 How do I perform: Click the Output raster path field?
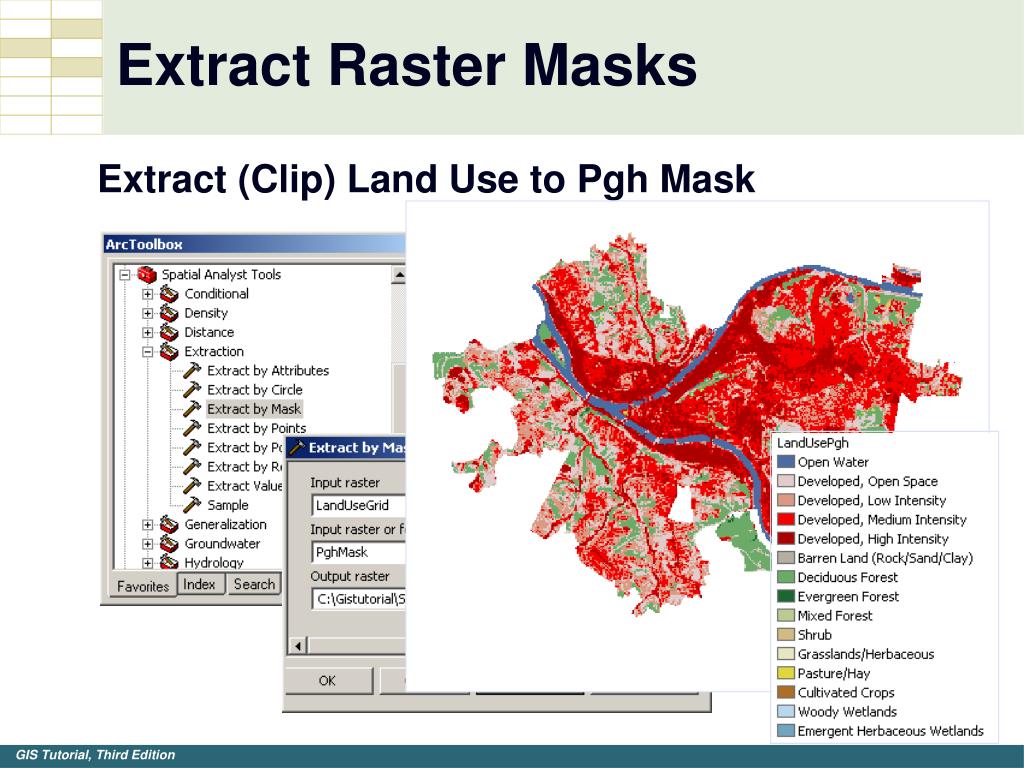tap(358, 599)
